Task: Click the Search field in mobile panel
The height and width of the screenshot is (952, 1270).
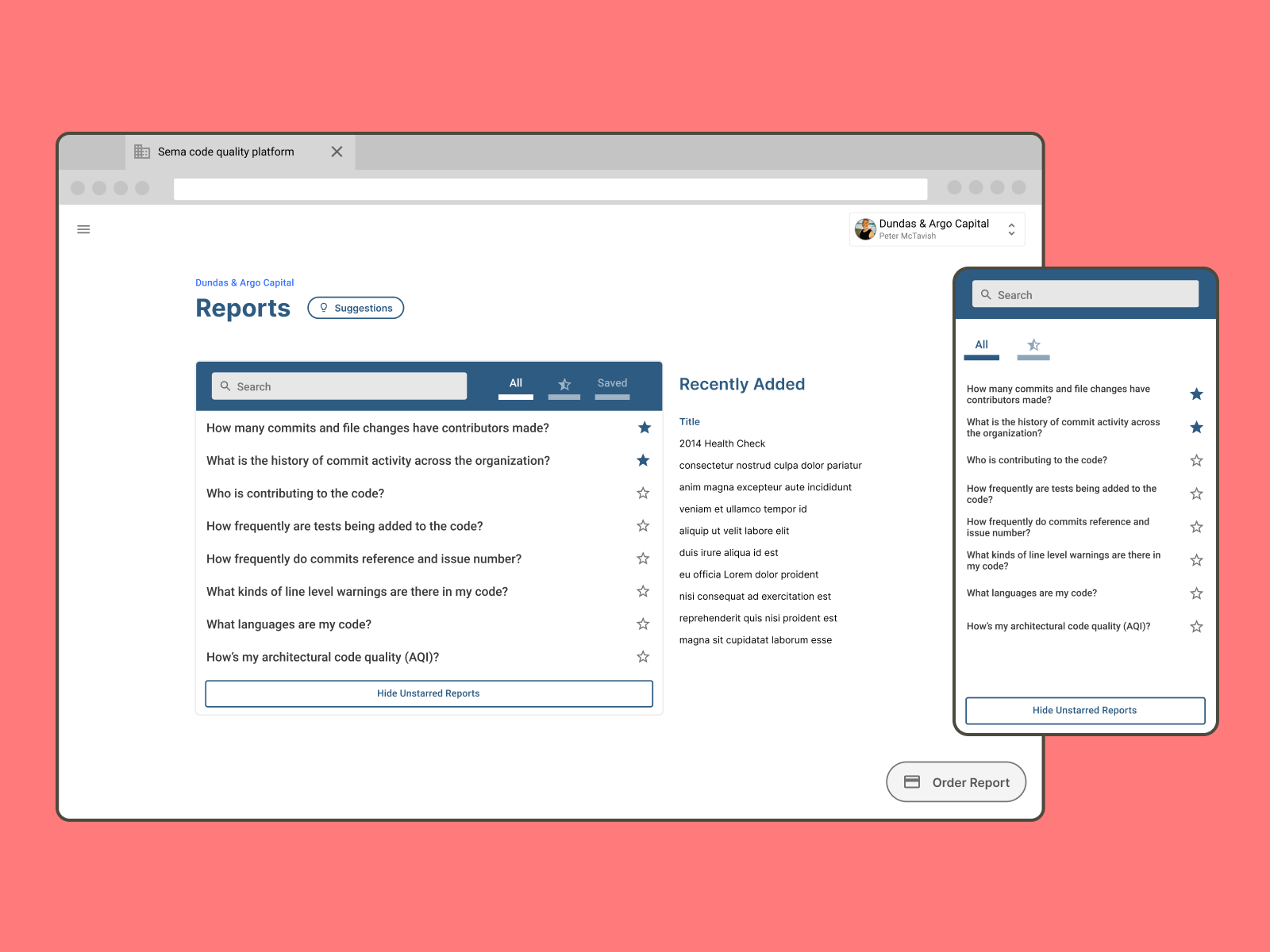Action: pos(1085,294)
